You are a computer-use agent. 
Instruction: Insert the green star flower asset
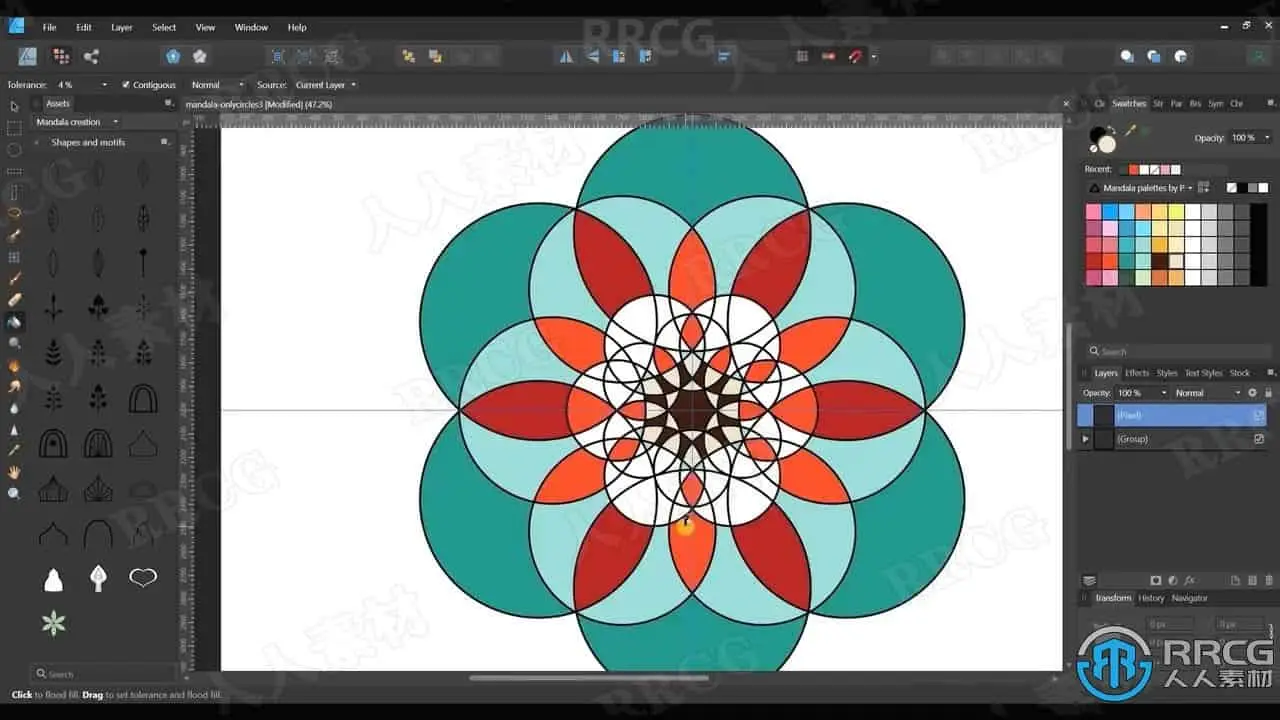[x=53, y=623]
